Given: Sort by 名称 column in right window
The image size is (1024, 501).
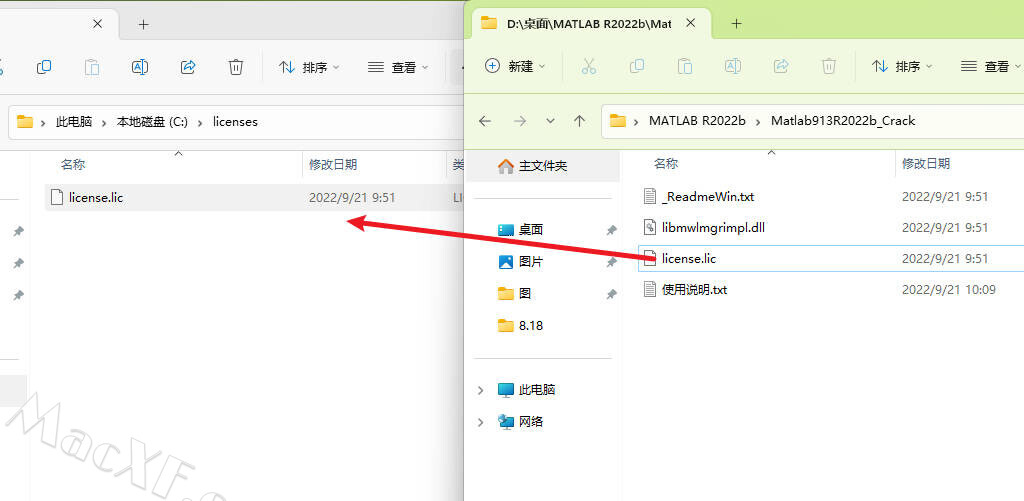Looking at the screenshot, I should pos(666,163).
